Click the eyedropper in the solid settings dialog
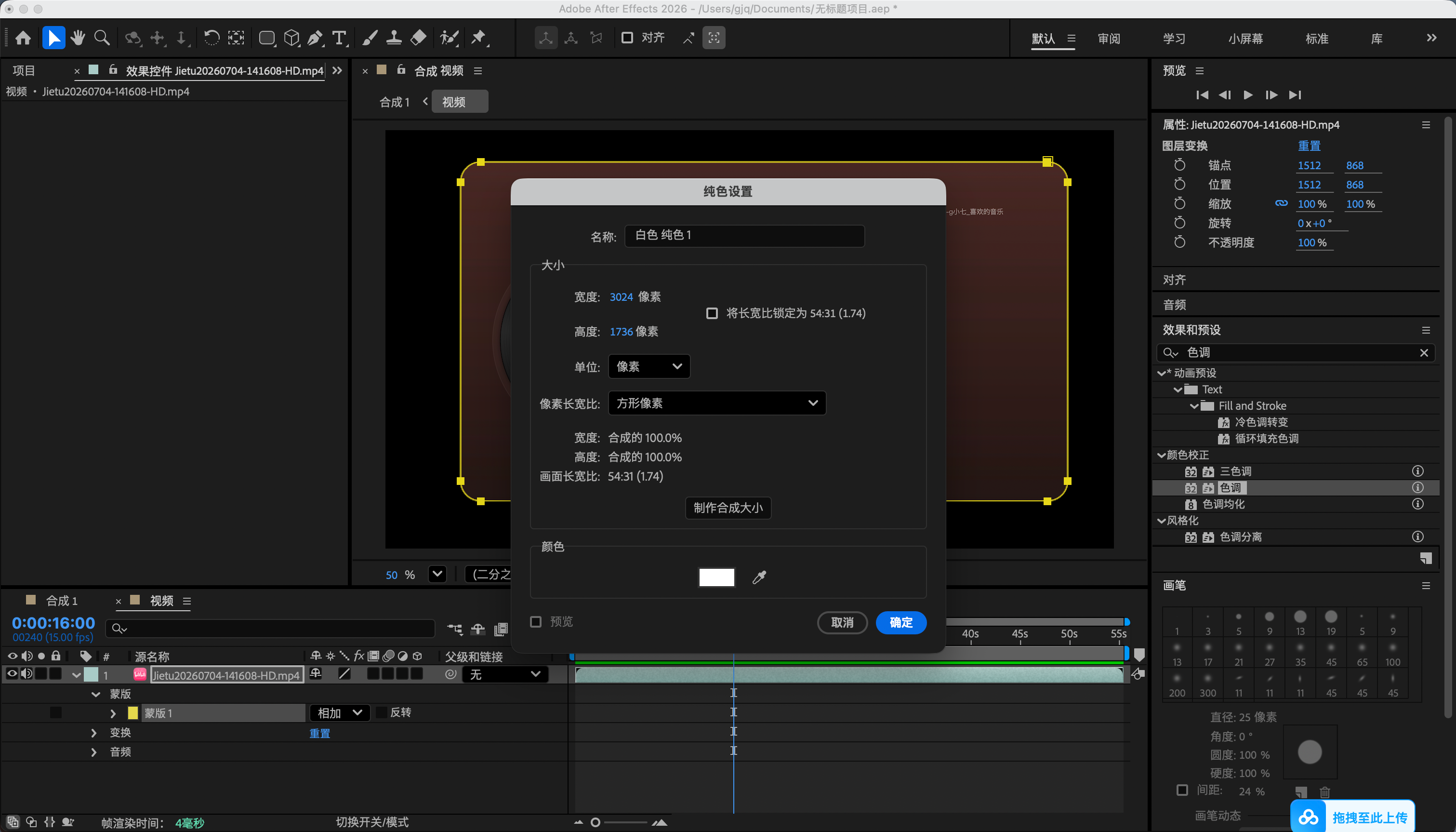1456x832 pixels. tap(759, 577)
